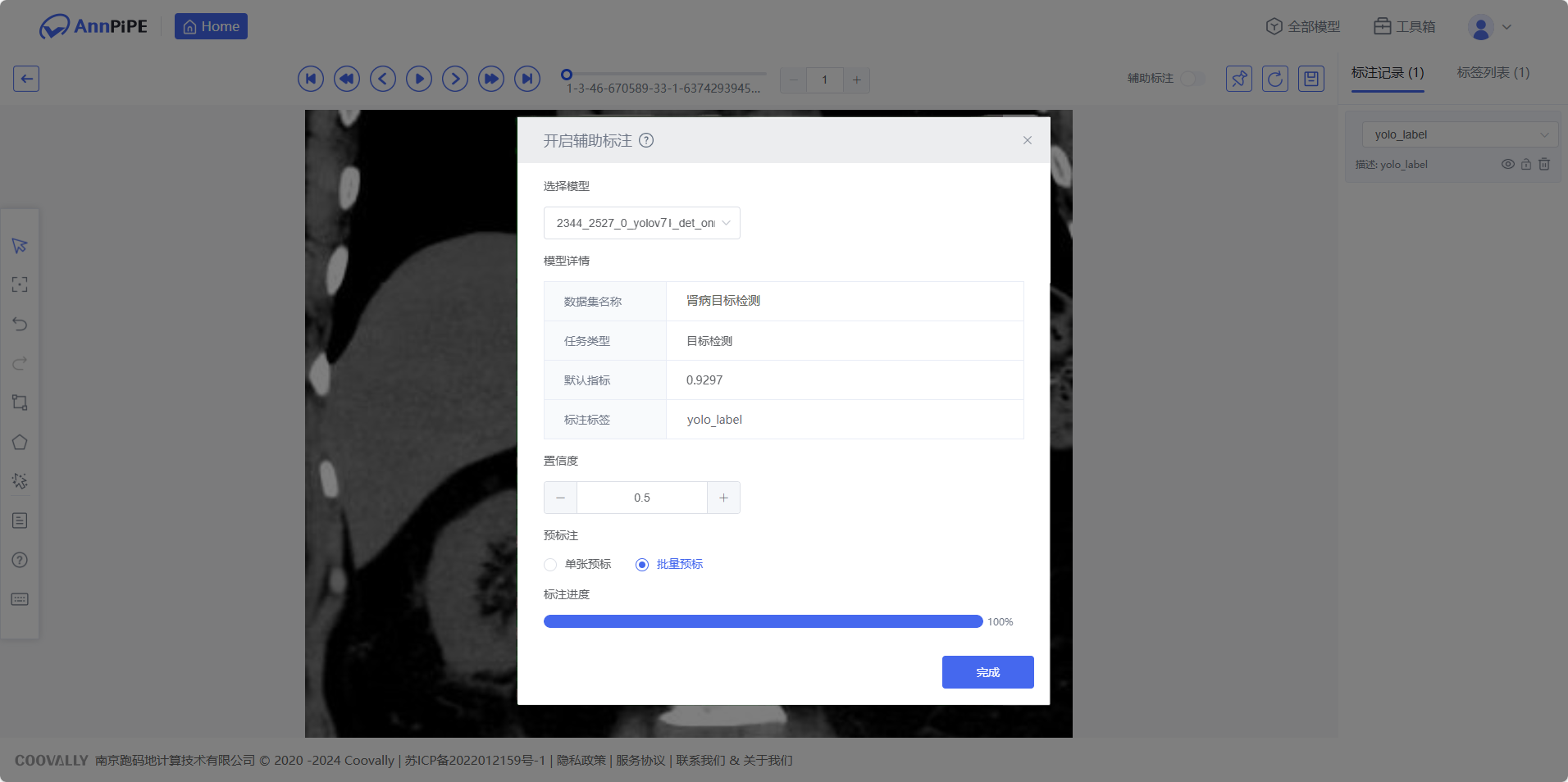This screenshot has height=782, width=1568.
Task: Open the notes list tool
Action: pos(20,521)
